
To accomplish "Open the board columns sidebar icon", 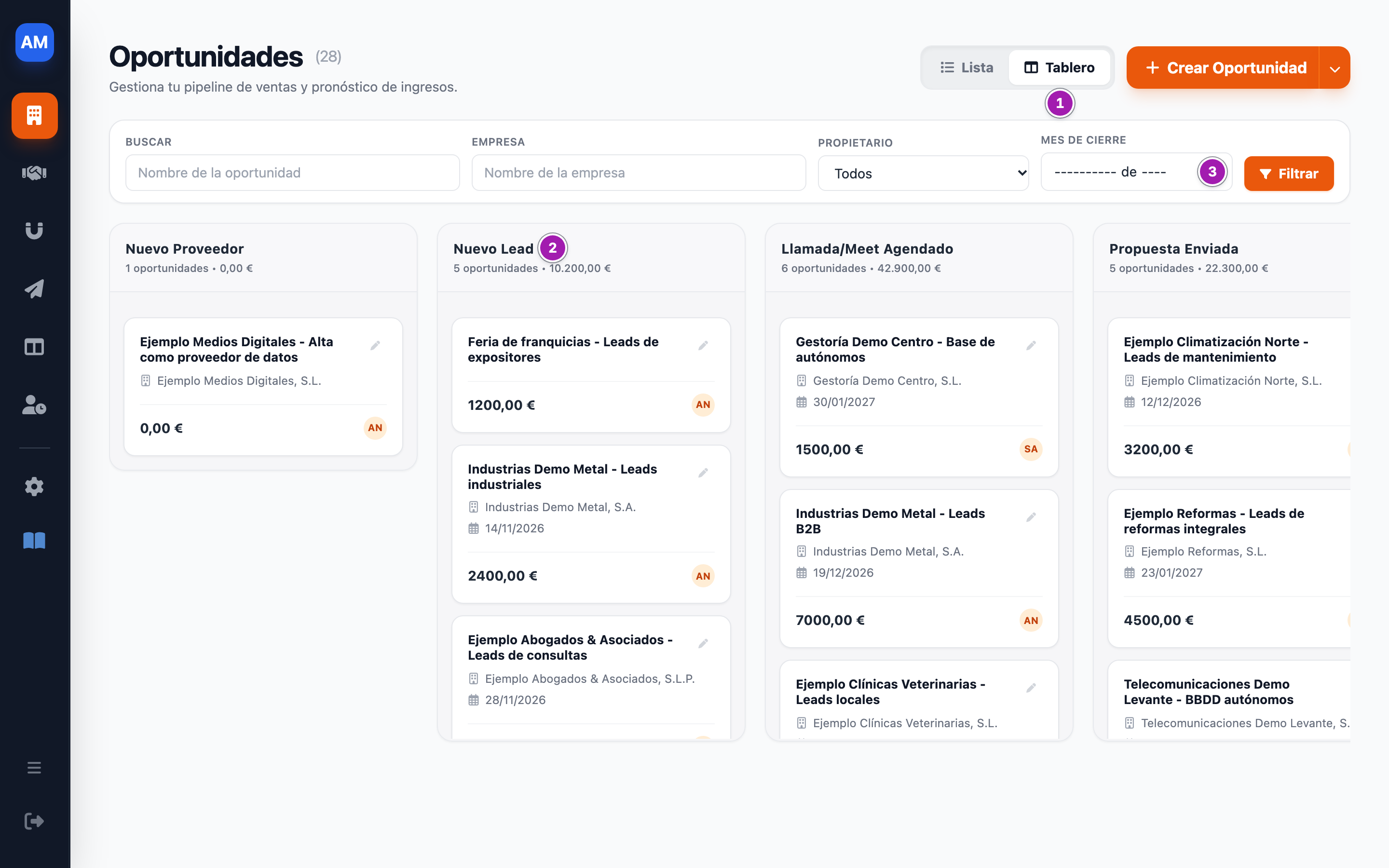I will [34, 347].
